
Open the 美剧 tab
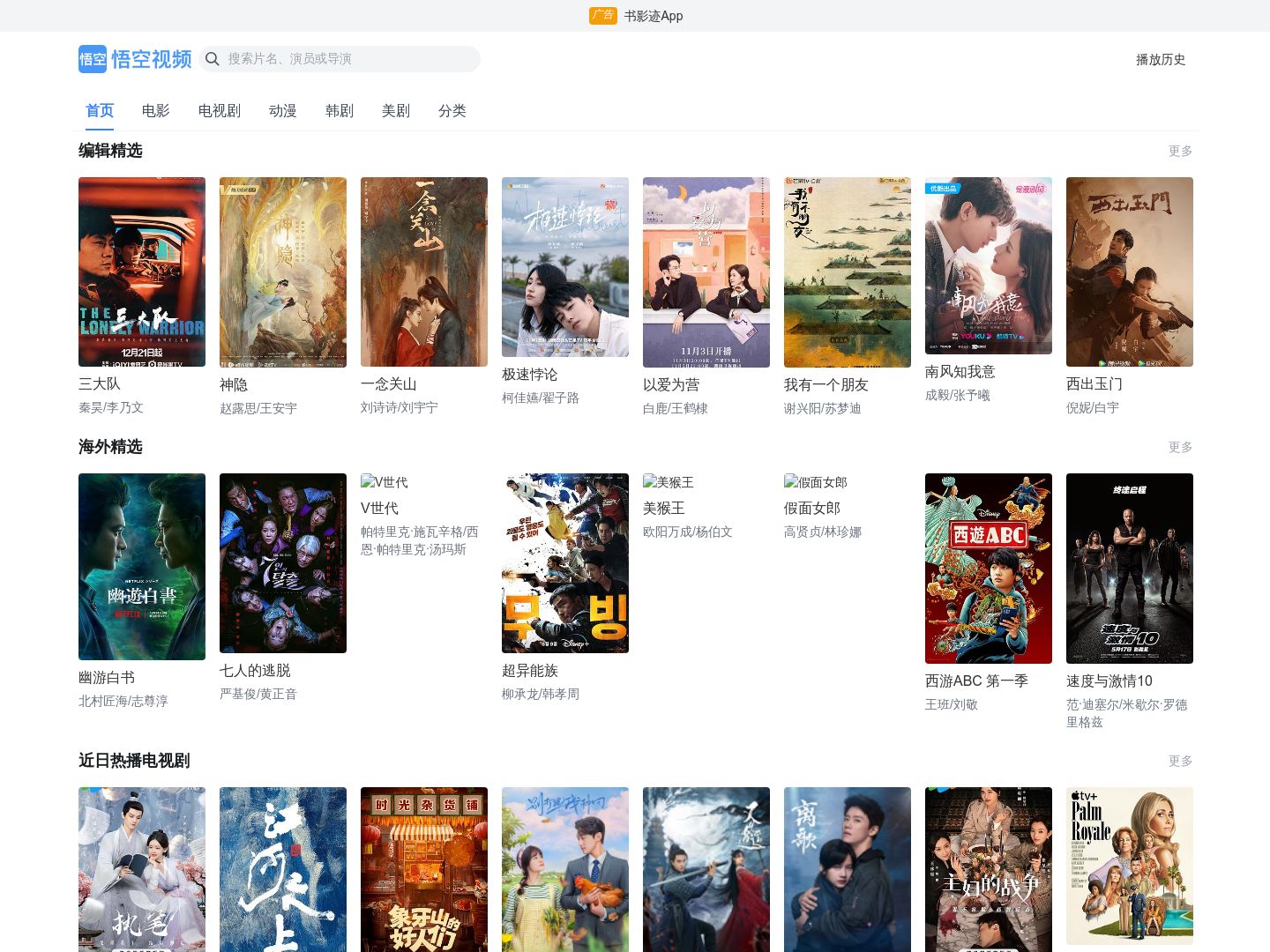point(396,110)
